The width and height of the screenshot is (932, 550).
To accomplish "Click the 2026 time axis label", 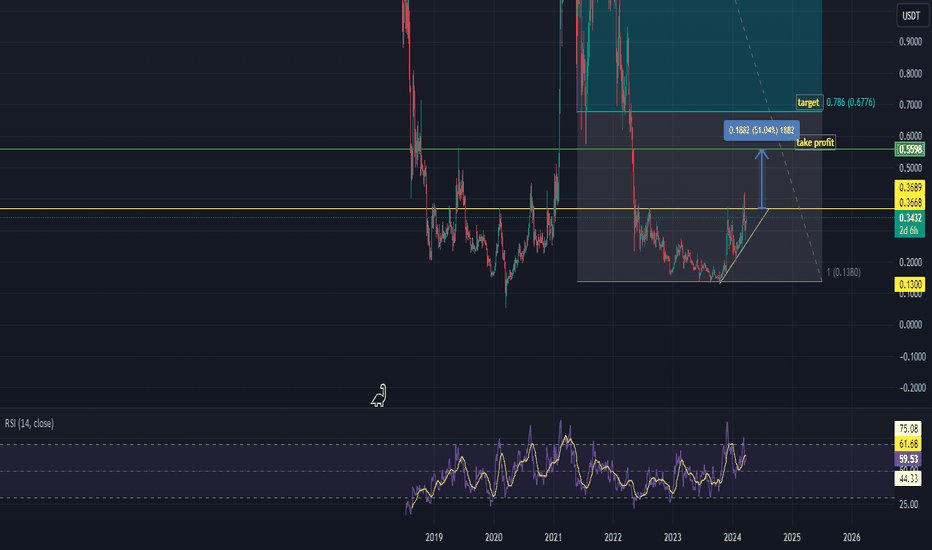I will 852,538.
